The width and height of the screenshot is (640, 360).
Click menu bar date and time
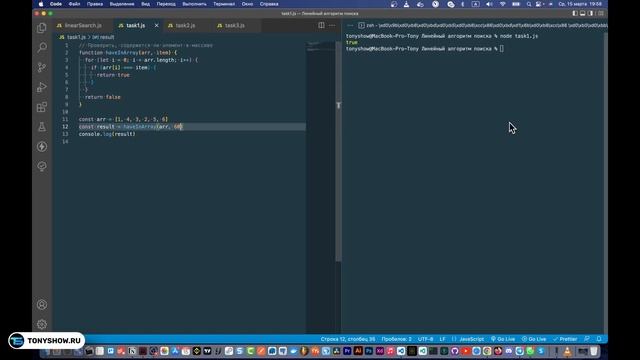[x=580, y=4]
